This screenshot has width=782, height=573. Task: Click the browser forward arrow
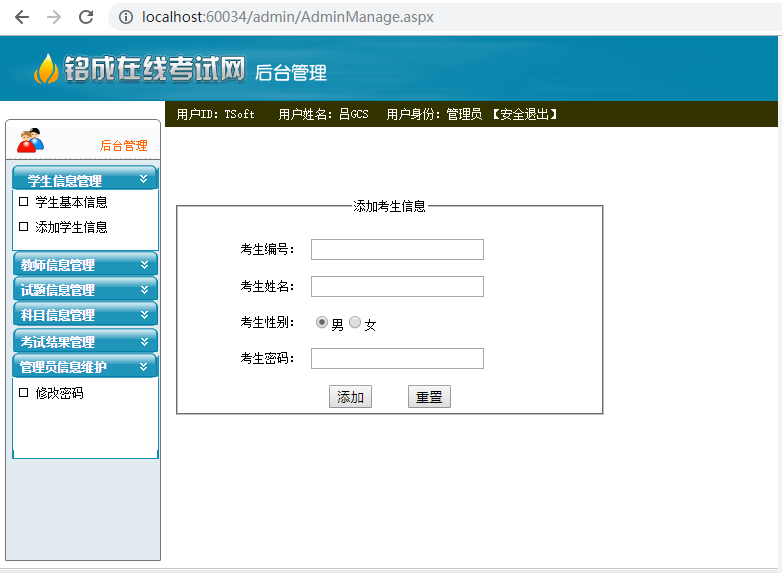pos(54,17)
